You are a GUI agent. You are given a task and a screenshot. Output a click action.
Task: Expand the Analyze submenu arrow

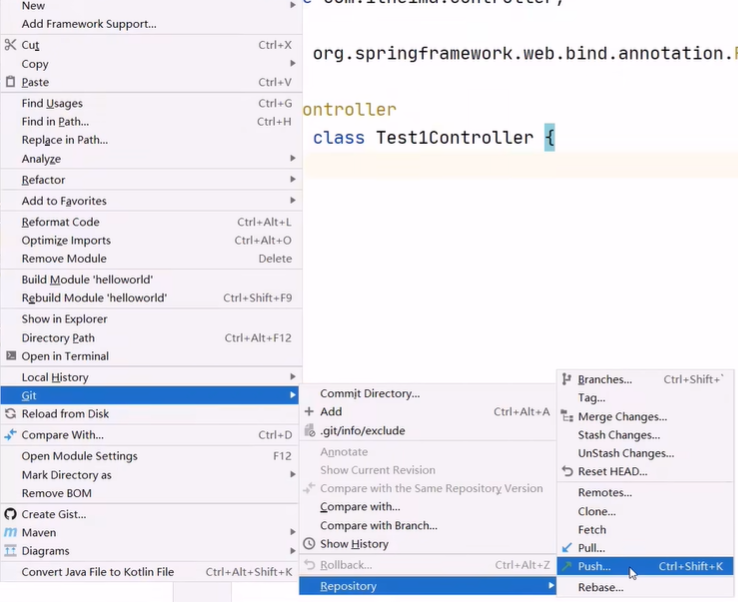tap(293, 158)
